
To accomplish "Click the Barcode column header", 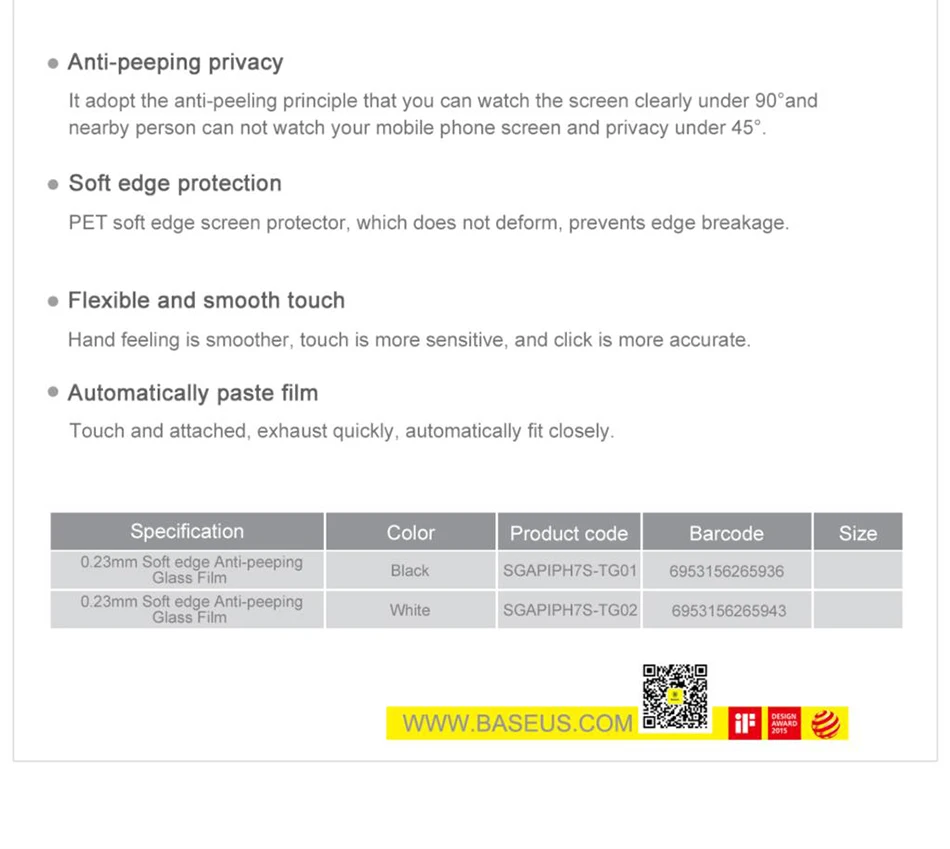I will point(726,533).
